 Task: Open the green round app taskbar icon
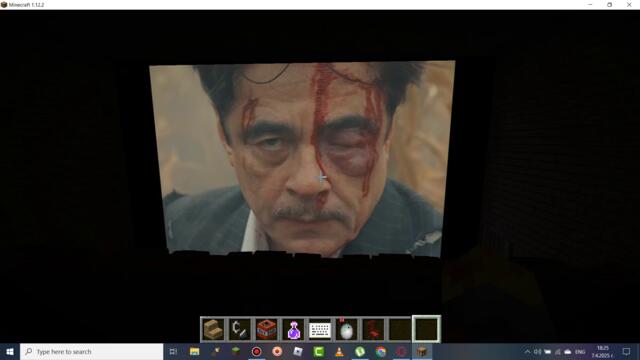pos(360,351)
